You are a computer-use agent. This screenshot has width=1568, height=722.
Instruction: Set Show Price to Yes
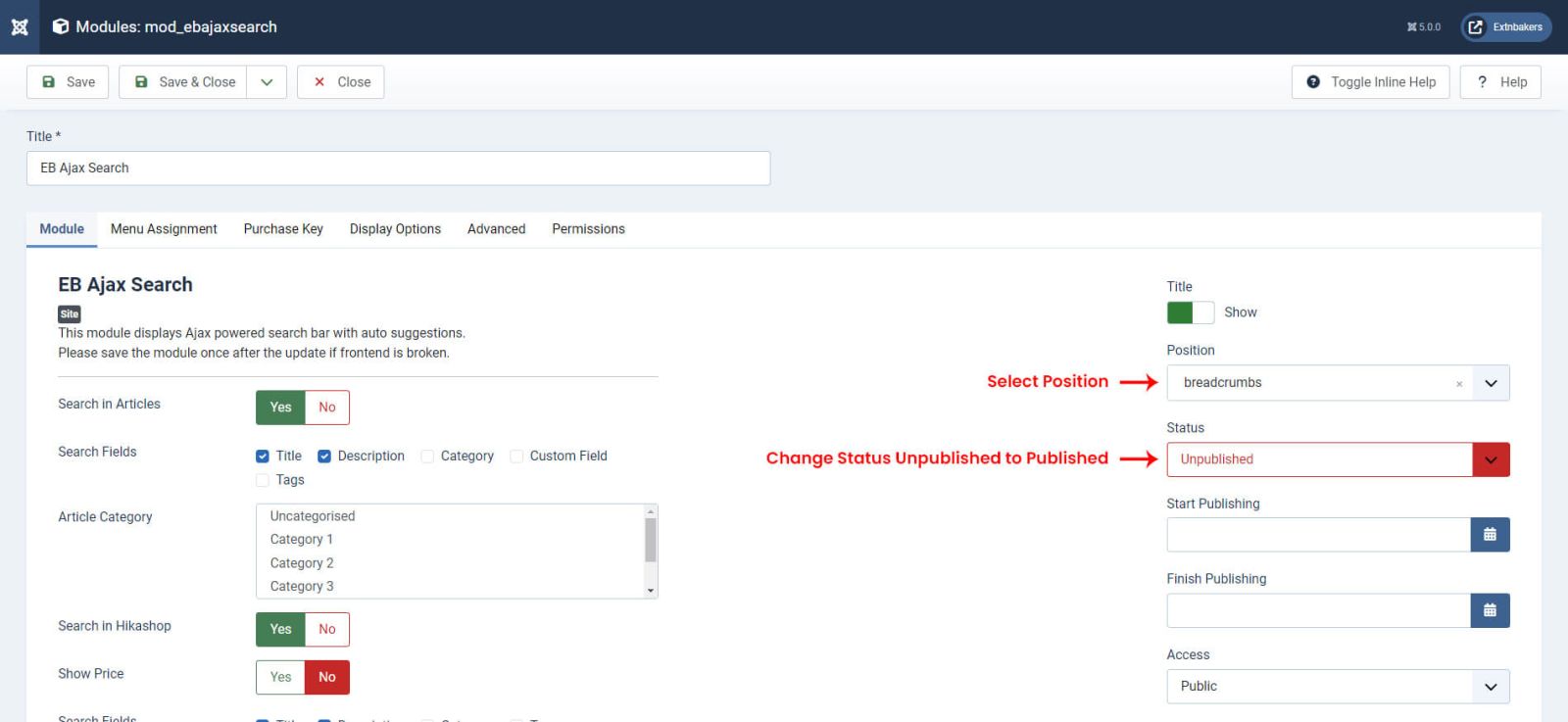click(280, 677)
